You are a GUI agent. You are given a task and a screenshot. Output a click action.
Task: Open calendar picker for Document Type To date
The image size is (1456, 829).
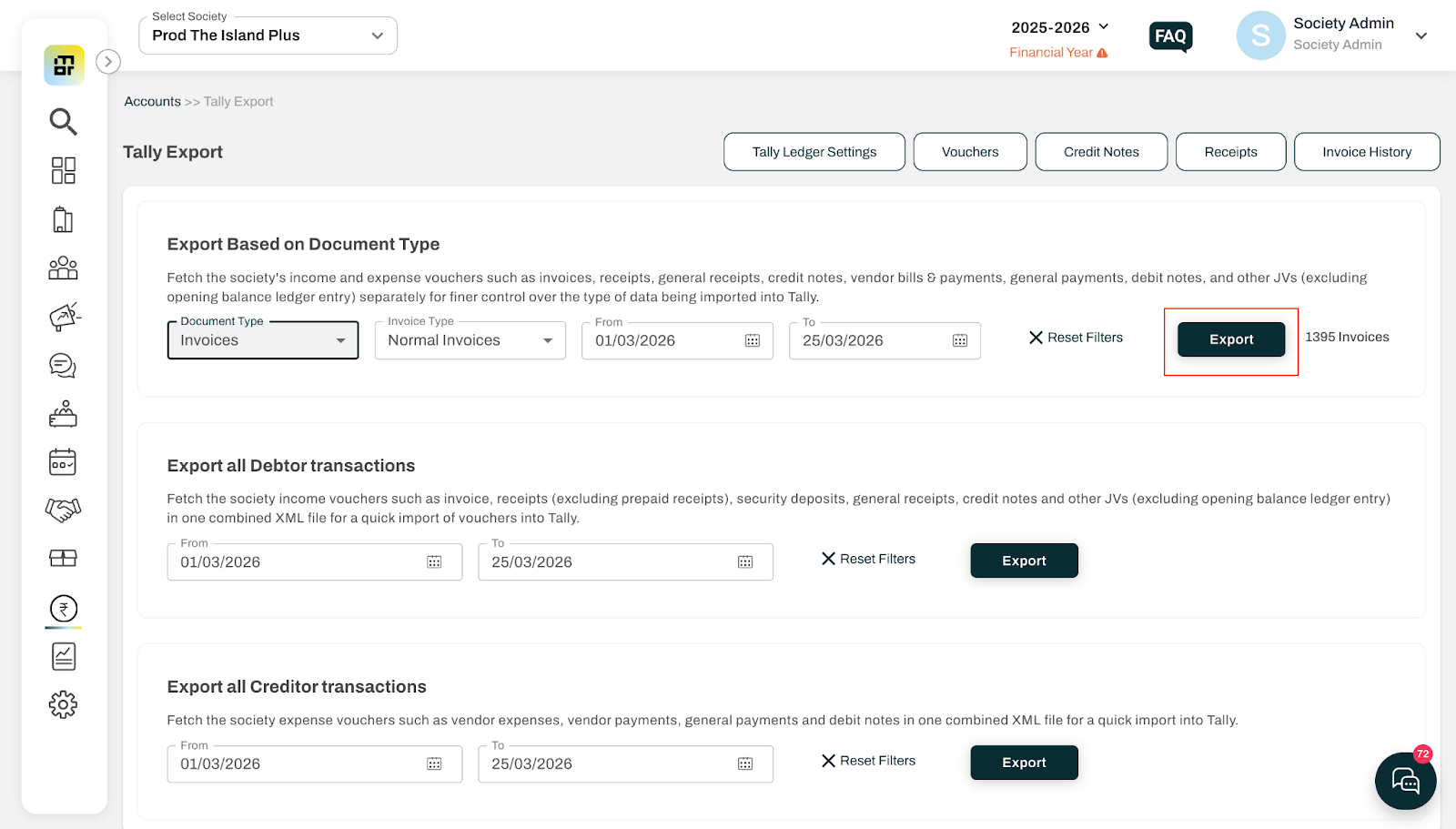[x=960, y=340]
